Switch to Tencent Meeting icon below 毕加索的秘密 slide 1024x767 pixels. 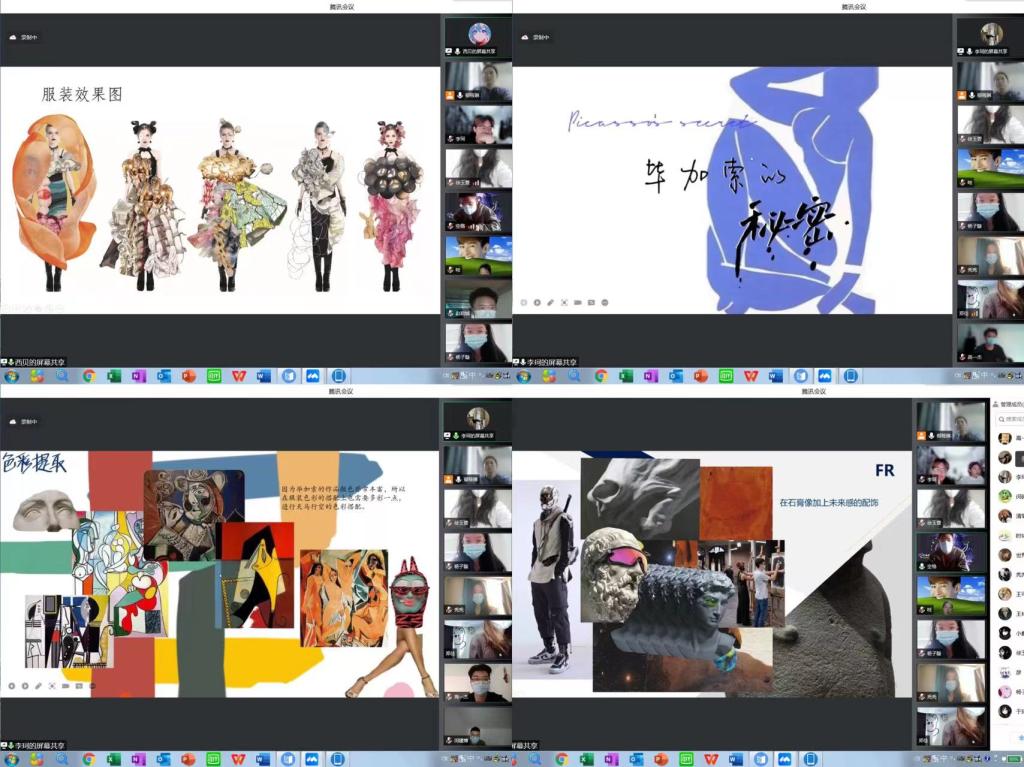825,376
